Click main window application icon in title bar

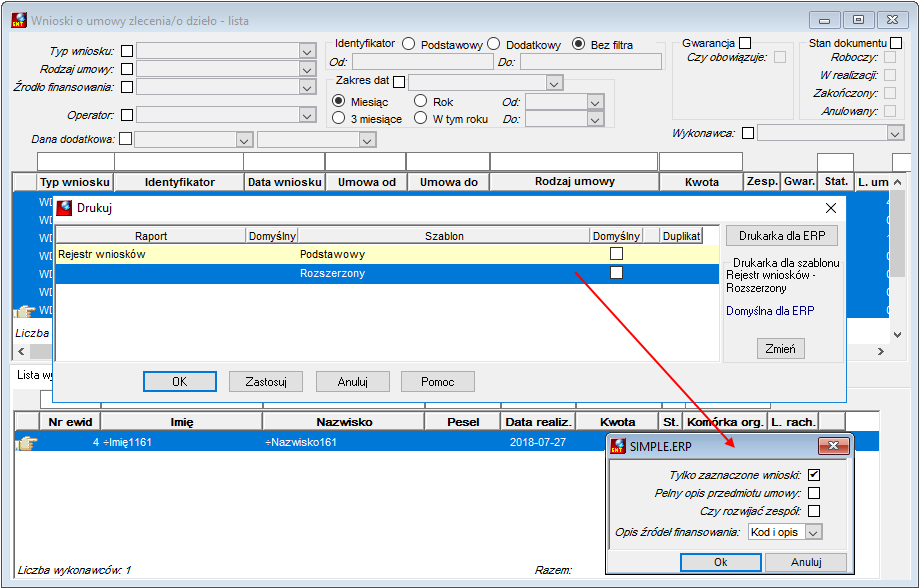pyautogui.click(x=19, y=21)
